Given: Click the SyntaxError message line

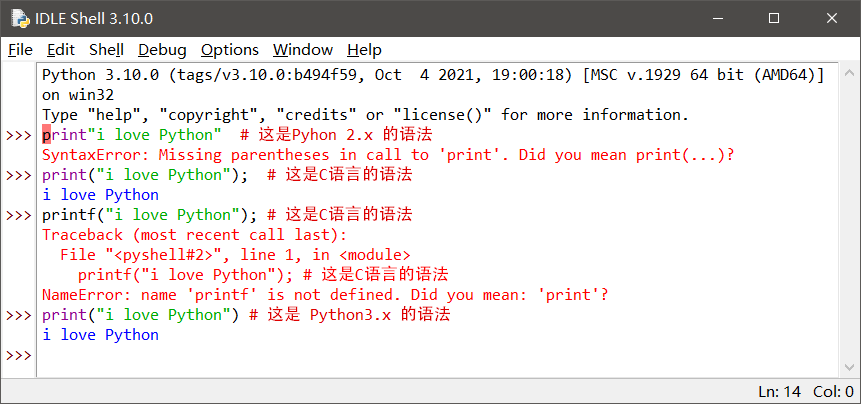Looking at the screenshot, I should click(388, 155).
